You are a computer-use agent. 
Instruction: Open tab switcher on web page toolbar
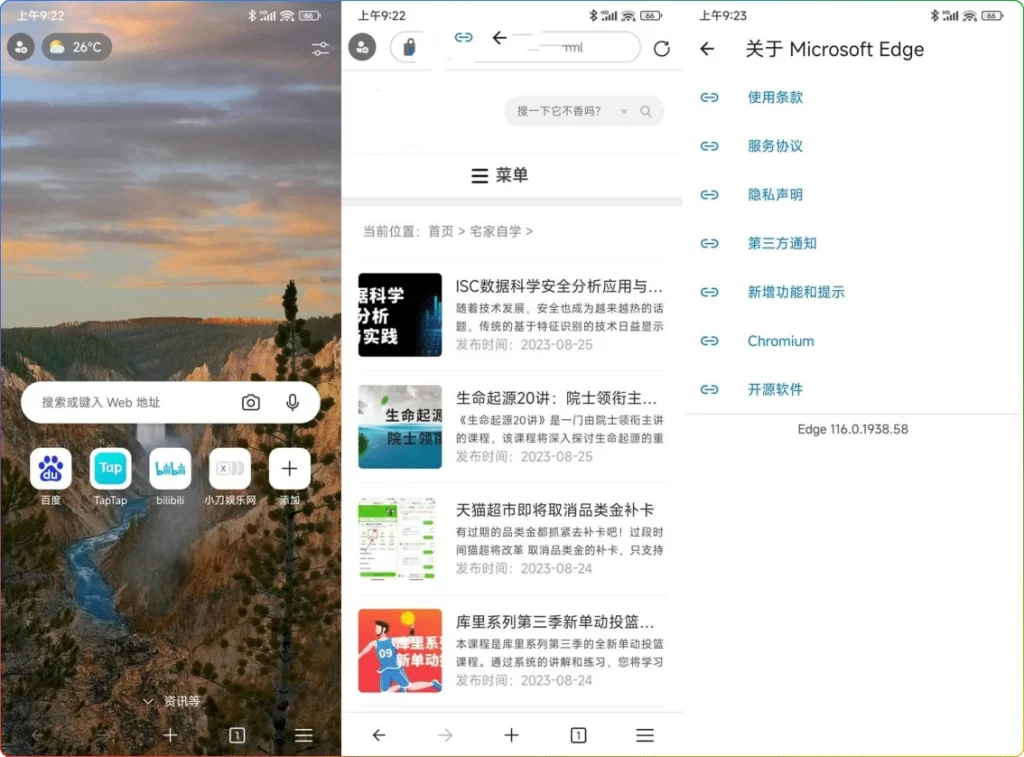click(578, 735)
